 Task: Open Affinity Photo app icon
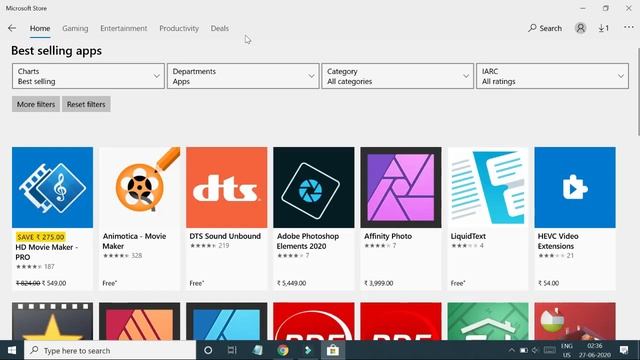401,187
